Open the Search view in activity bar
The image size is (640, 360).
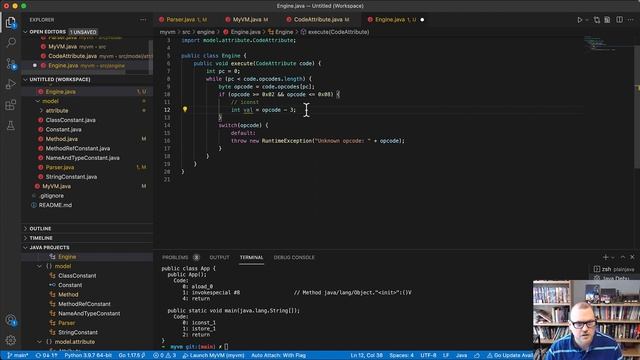(x=11, y=42)
